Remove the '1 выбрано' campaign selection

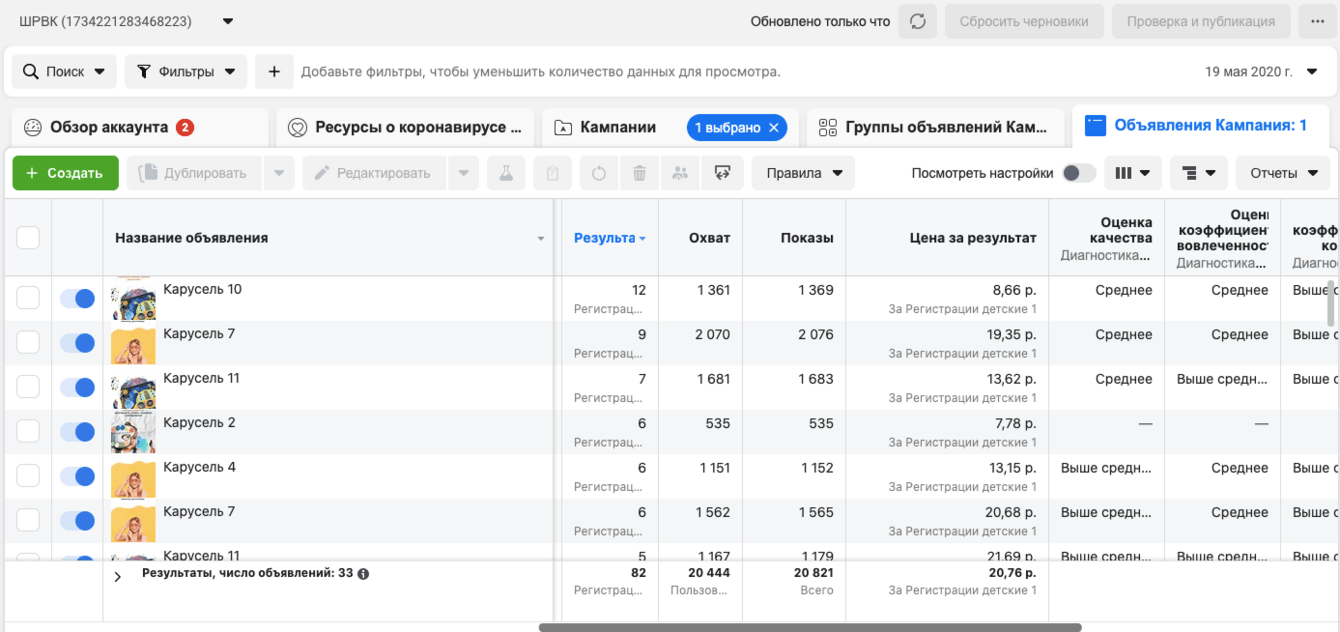point(773,128)
